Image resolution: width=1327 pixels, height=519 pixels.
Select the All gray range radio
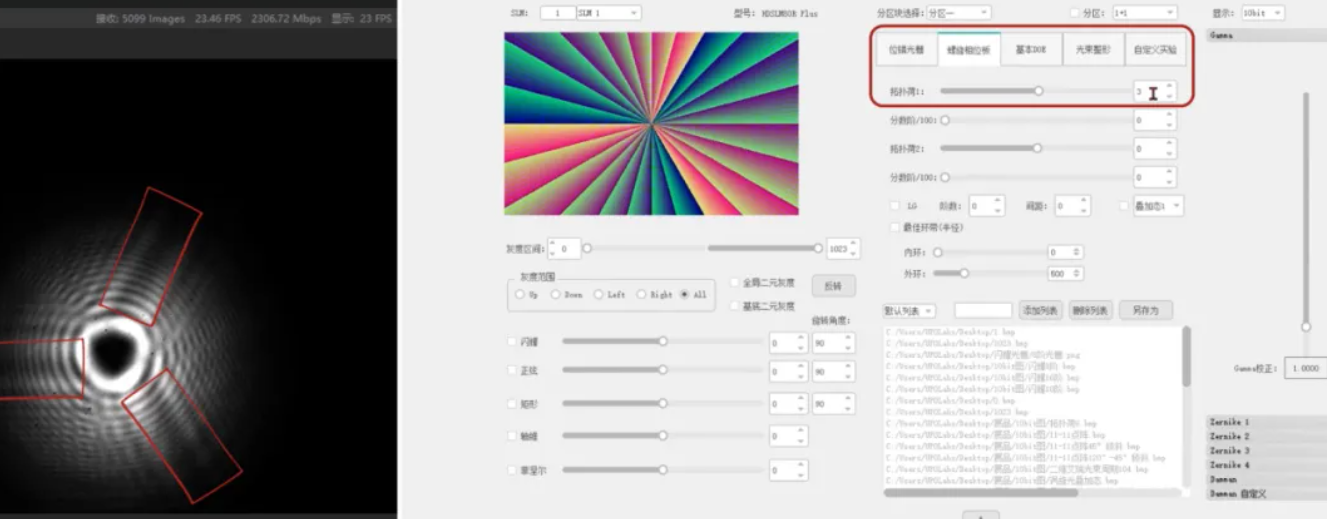click(x=684, y=295)
